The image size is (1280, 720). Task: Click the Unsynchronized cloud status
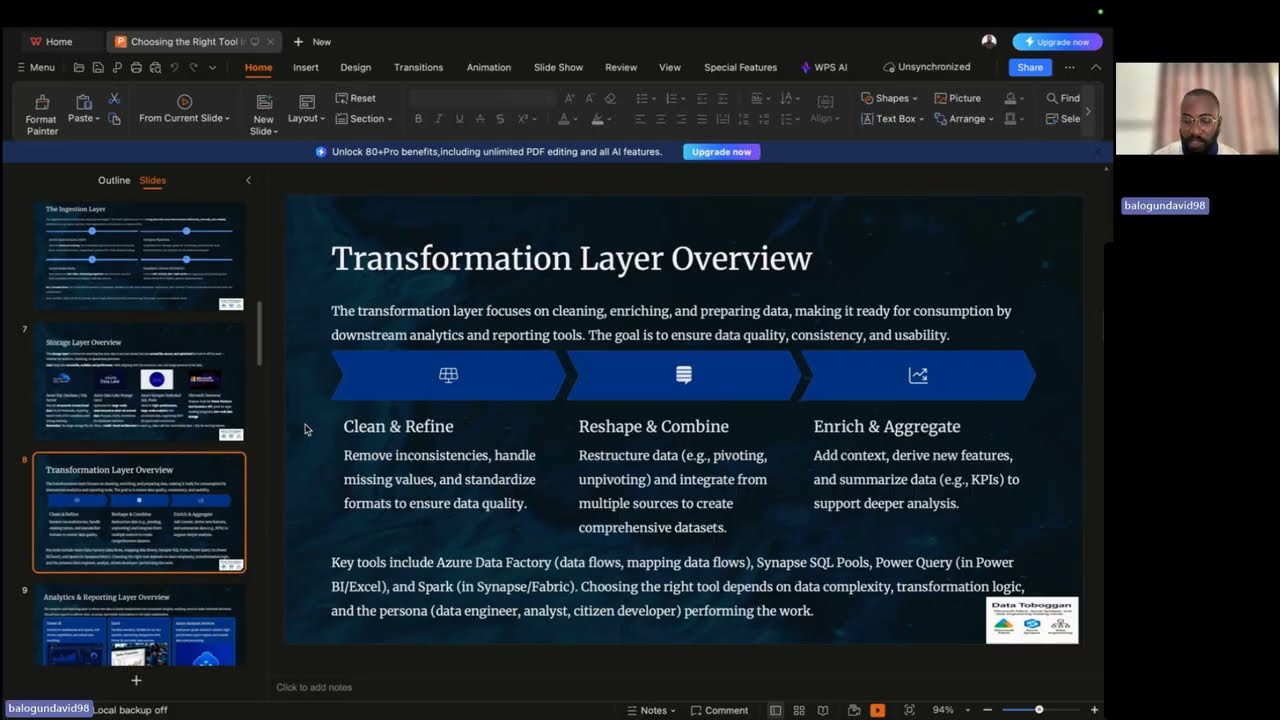tap(926, 67)
